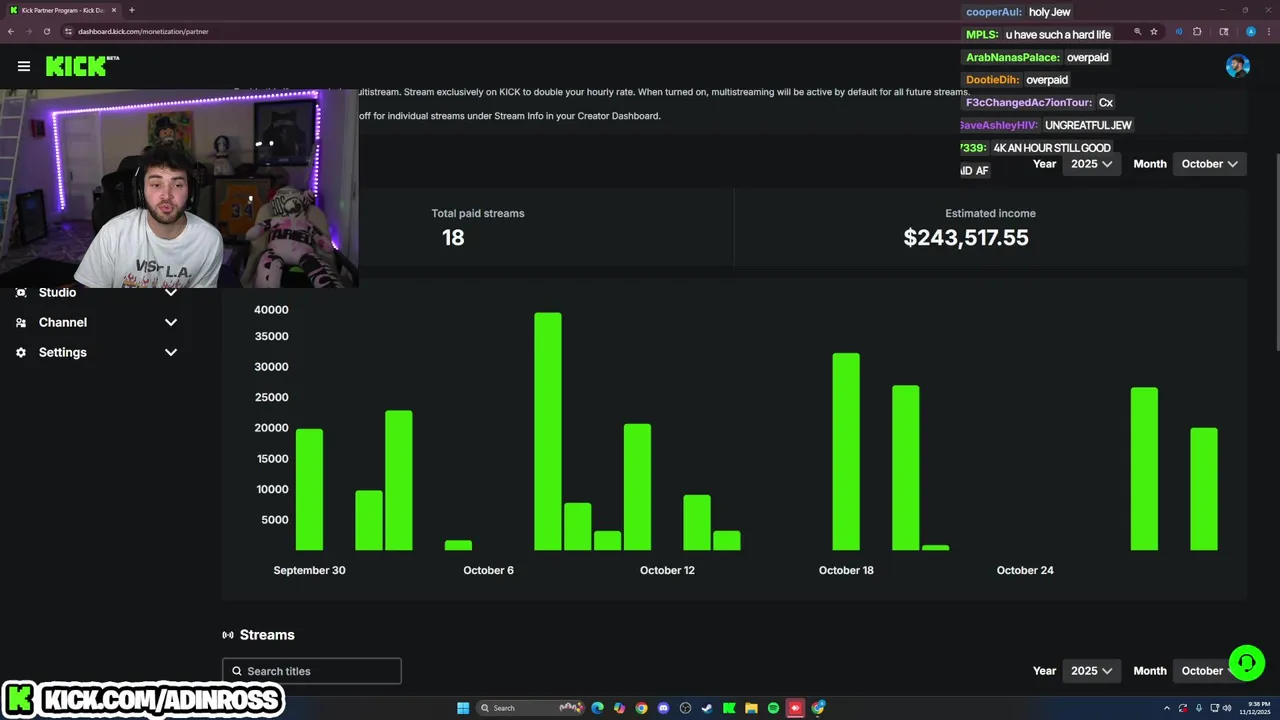
Task: Click the 'October 6' axis label
Action: click(x=488, y=570)
